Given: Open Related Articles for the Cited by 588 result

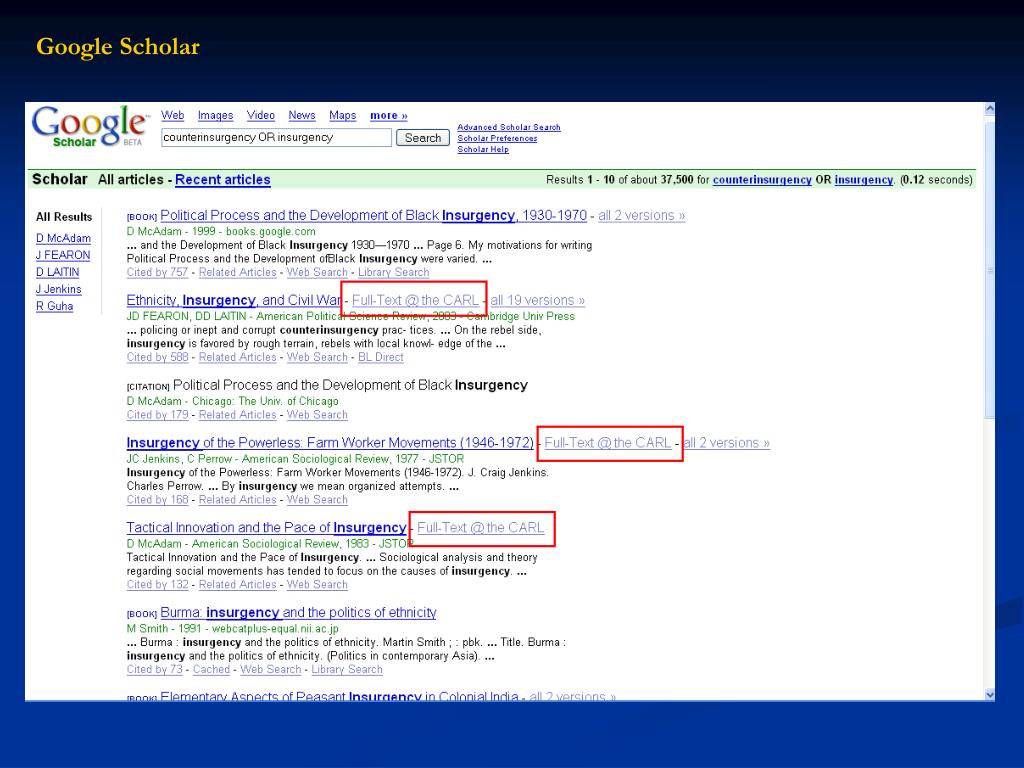Looking at the screenshot, I should click(238, 357).
